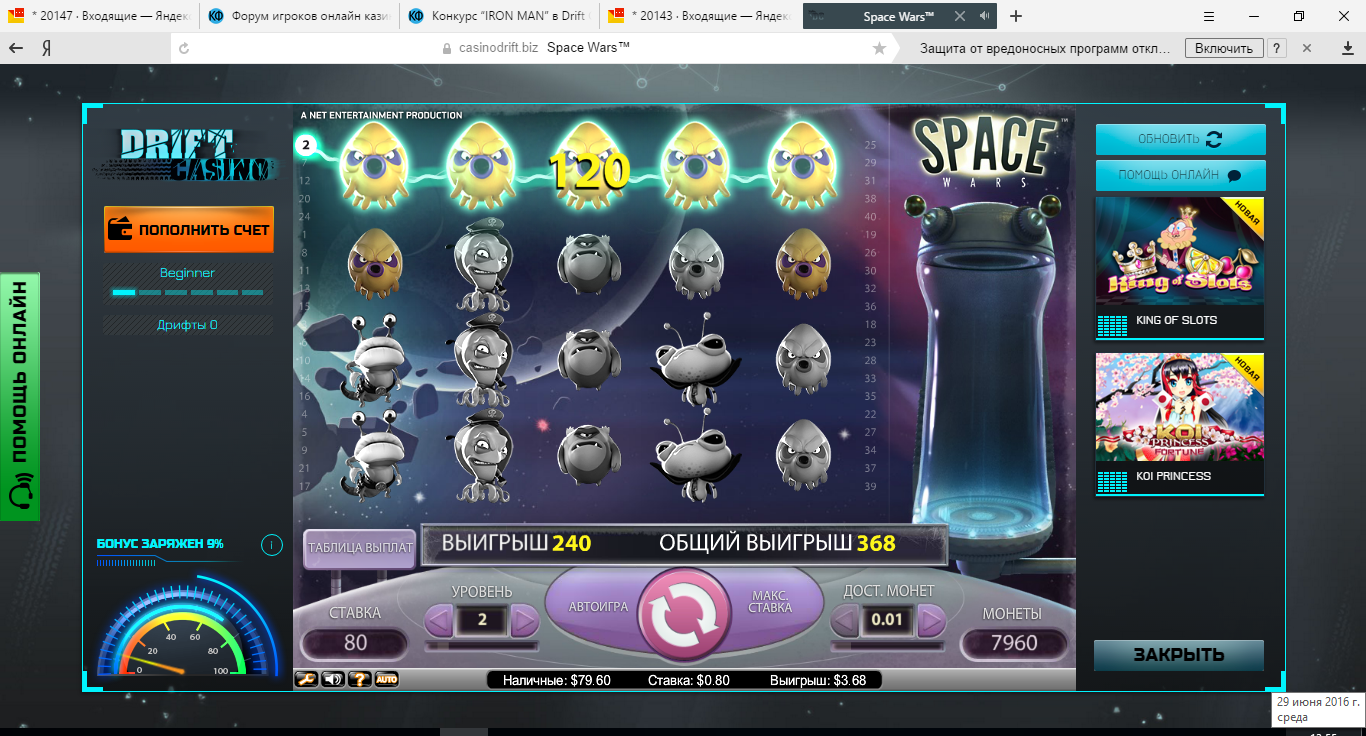Go back with the browser arrow
The height and width of the screenshot is (736, 1366).
16,48
